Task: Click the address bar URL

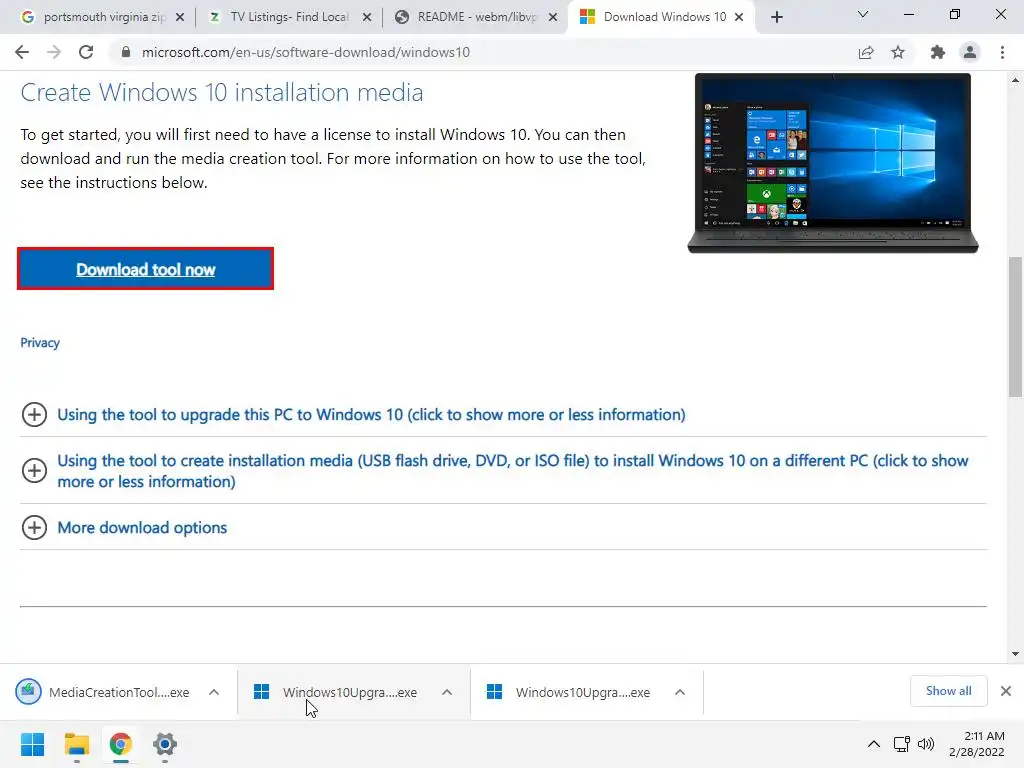Action: point(306,52)
